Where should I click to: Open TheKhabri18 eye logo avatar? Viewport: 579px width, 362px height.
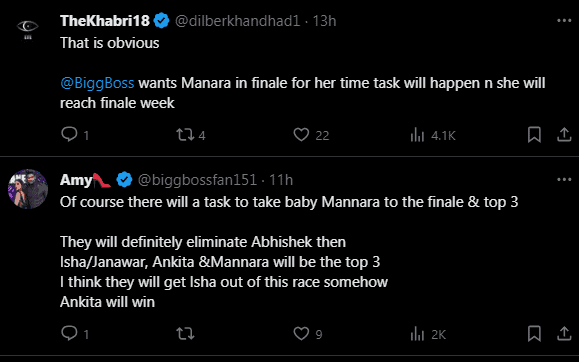[x=28, y=29]
